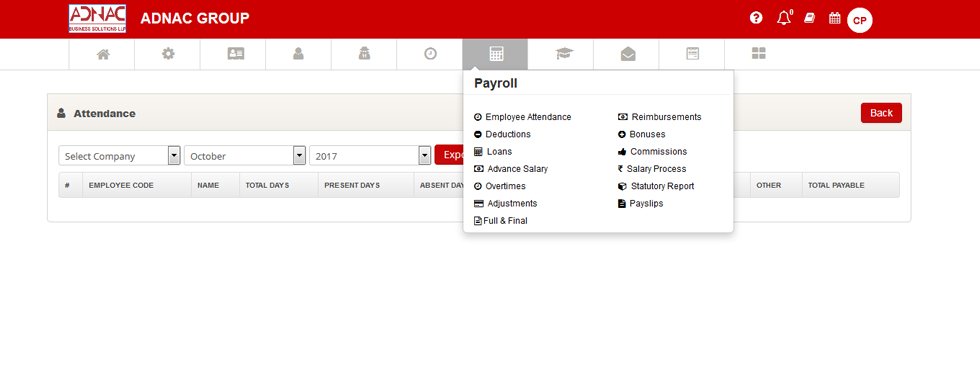Open the calendar icon in header
980x380 pixels.
pos(834,18)
